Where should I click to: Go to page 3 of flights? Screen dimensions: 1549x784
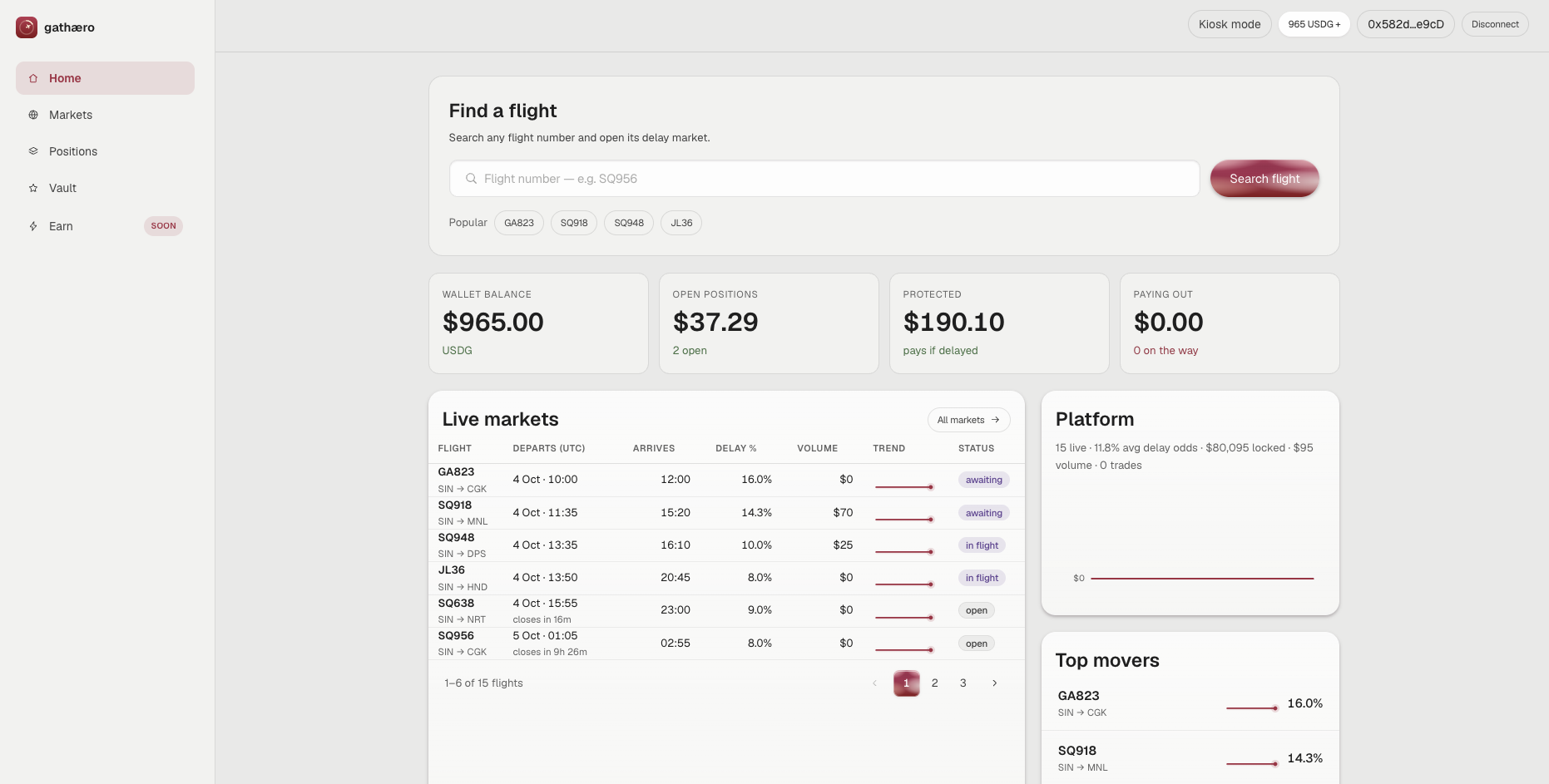pyautogui.click(x=963, y=683)
